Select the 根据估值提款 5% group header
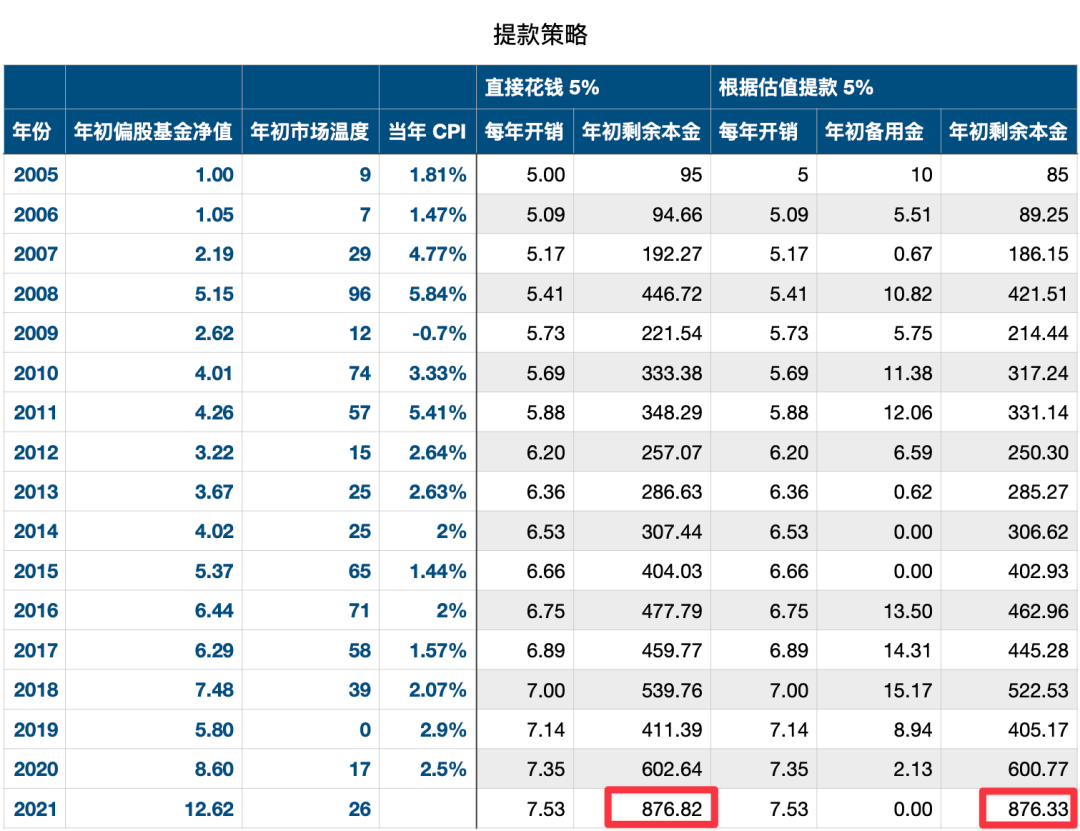This screenshot has width=1080, height=831. coord(893,88)
